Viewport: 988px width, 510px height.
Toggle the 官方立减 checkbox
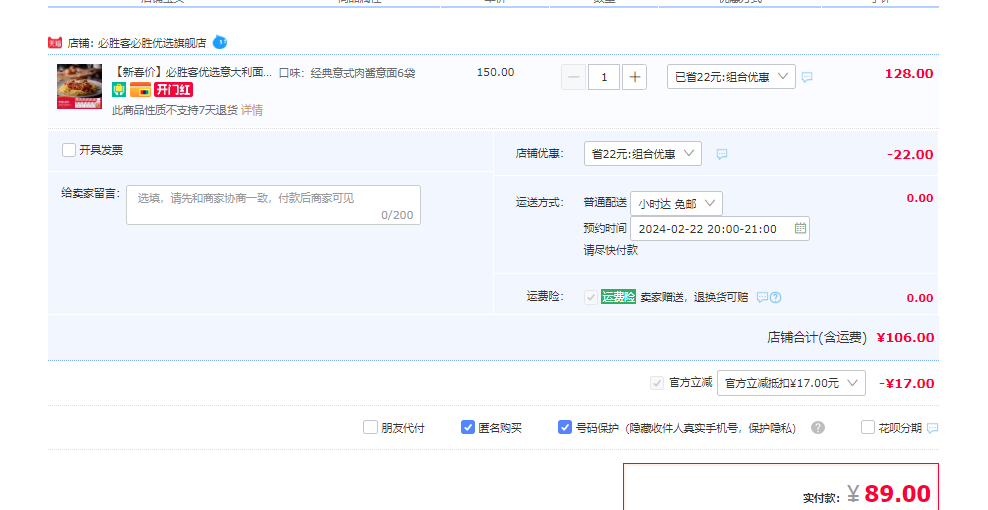point(657,383)
